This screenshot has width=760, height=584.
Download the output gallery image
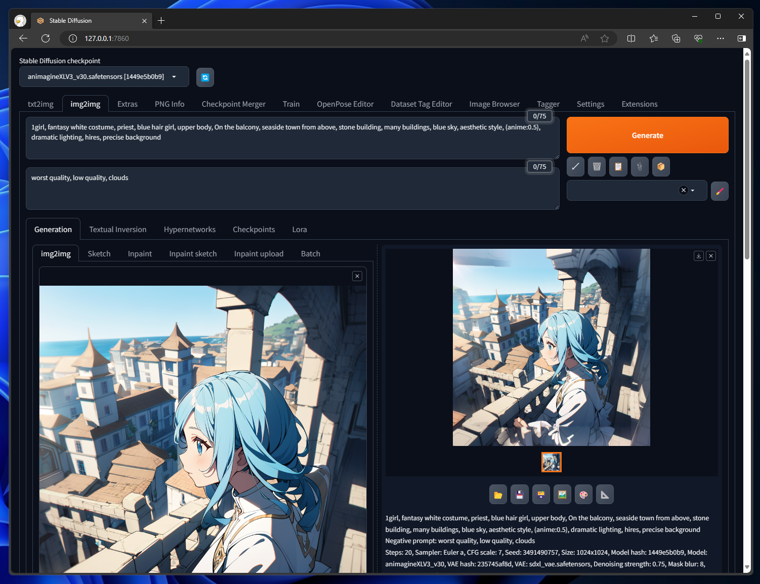tap(698, 256)
